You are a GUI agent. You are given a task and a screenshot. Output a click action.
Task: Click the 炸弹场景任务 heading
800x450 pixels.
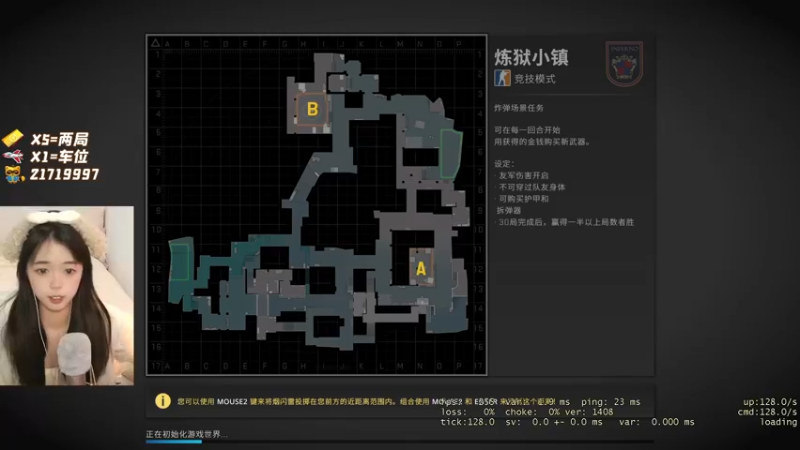[519, 108]
